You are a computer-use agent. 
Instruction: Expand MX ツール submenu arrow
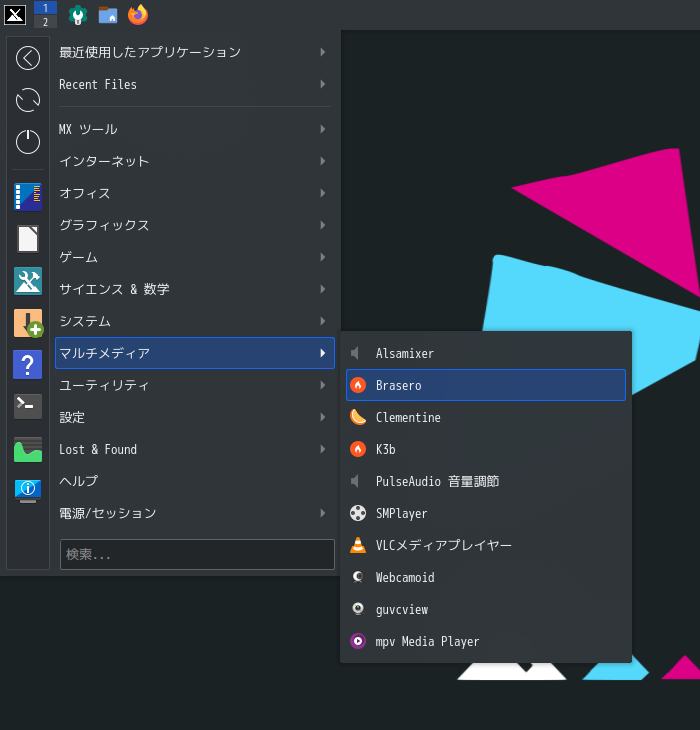point(323,129)
